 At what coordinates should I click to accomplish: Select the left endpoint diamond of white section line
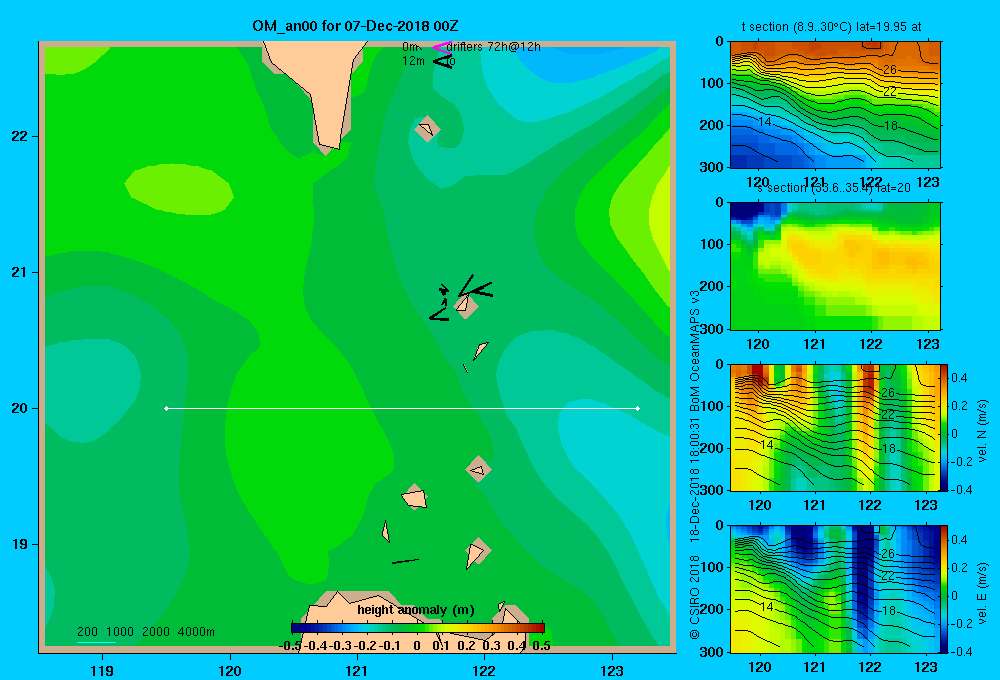tap(166, 408)
